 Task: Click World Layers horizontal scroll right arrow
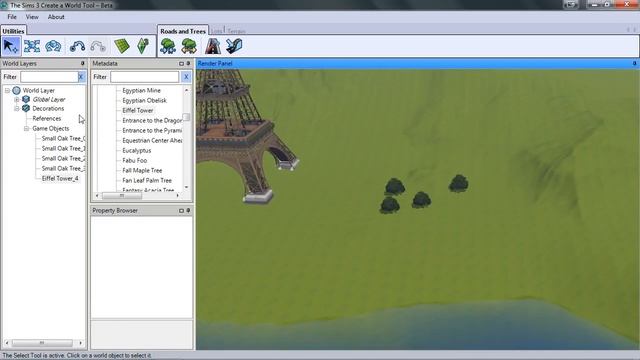click(x=80, y=343)
